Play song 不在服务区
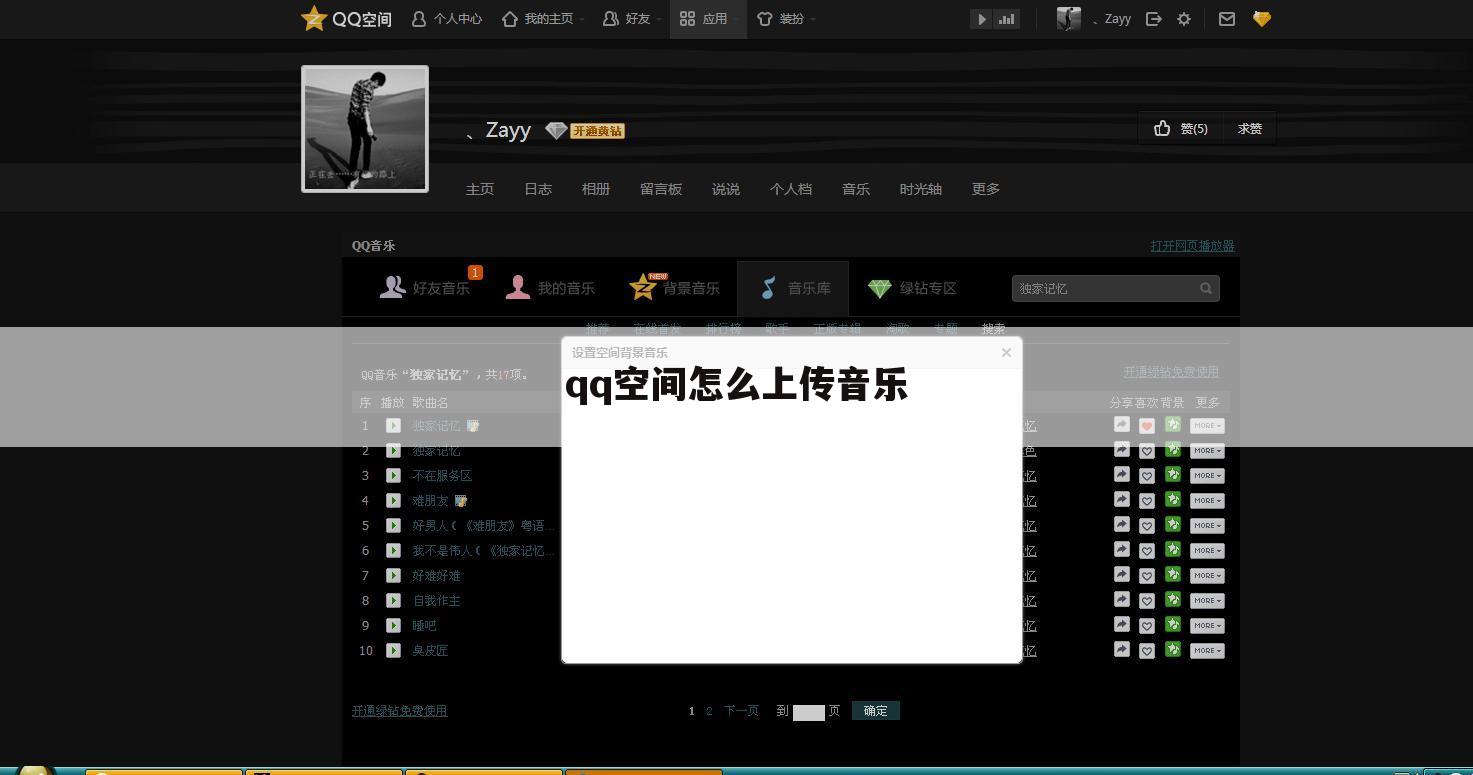 point(394,476)
